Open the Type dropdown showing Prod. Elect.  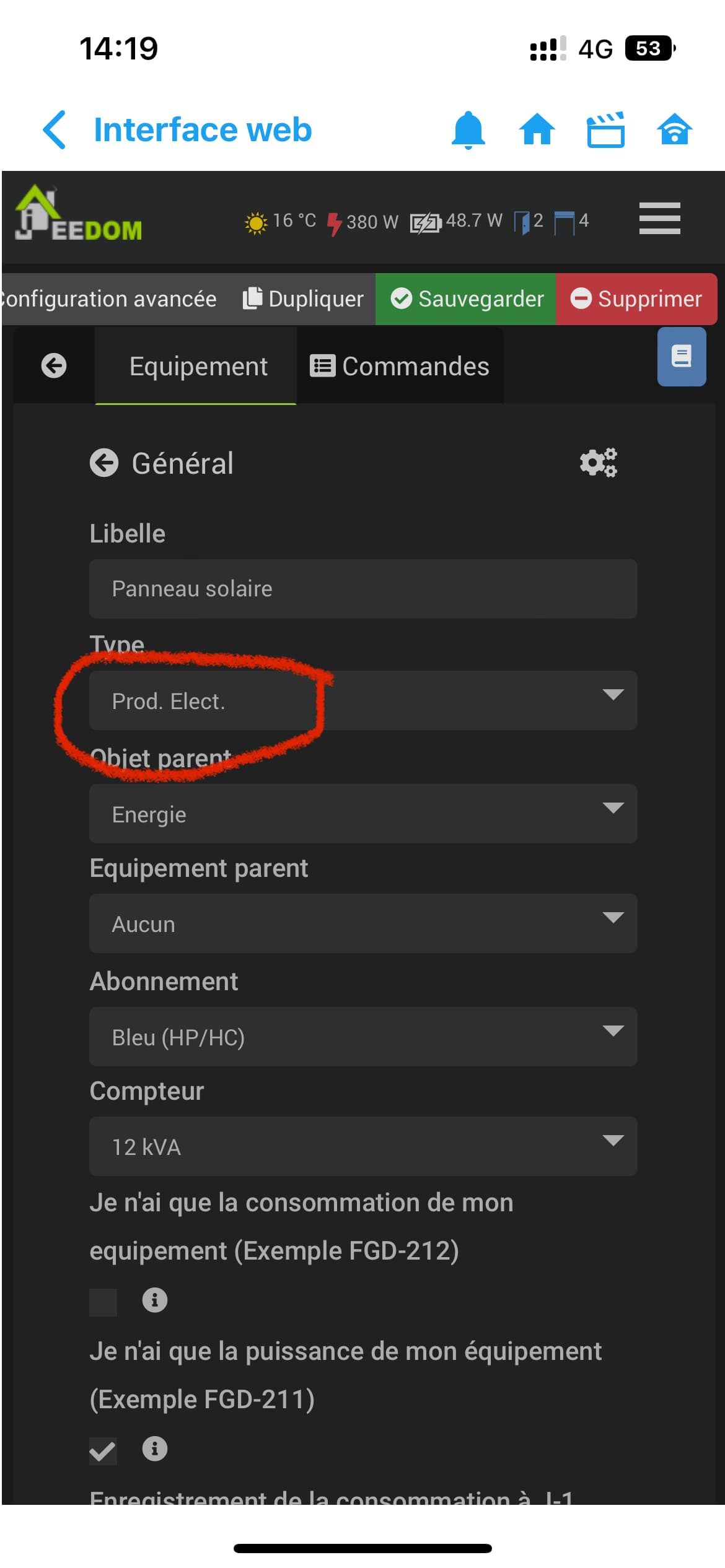[363, 700]
